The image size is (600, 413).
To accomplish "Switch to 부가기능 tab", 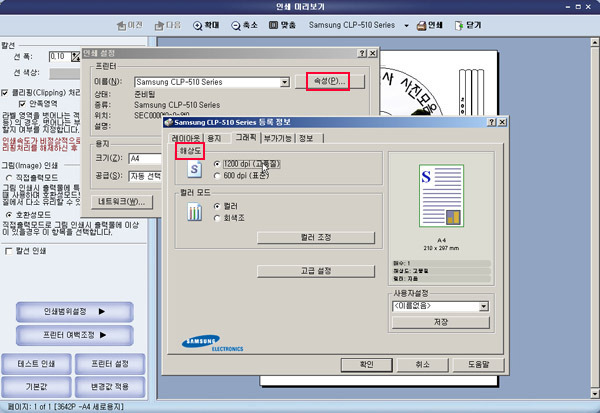I will pos(278,138).
